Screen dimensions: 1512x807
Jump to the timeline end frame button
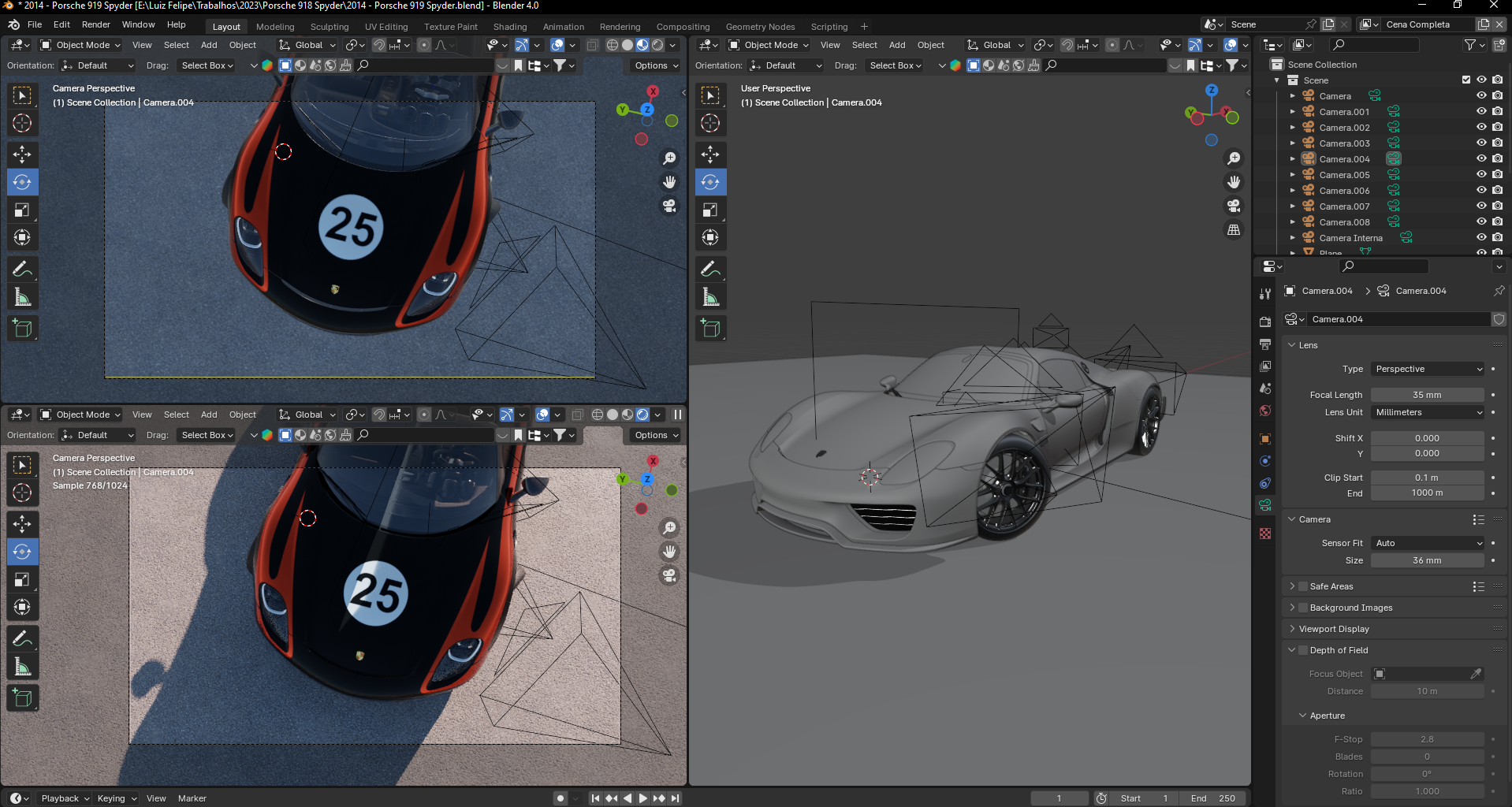click(x=675, y=798)
